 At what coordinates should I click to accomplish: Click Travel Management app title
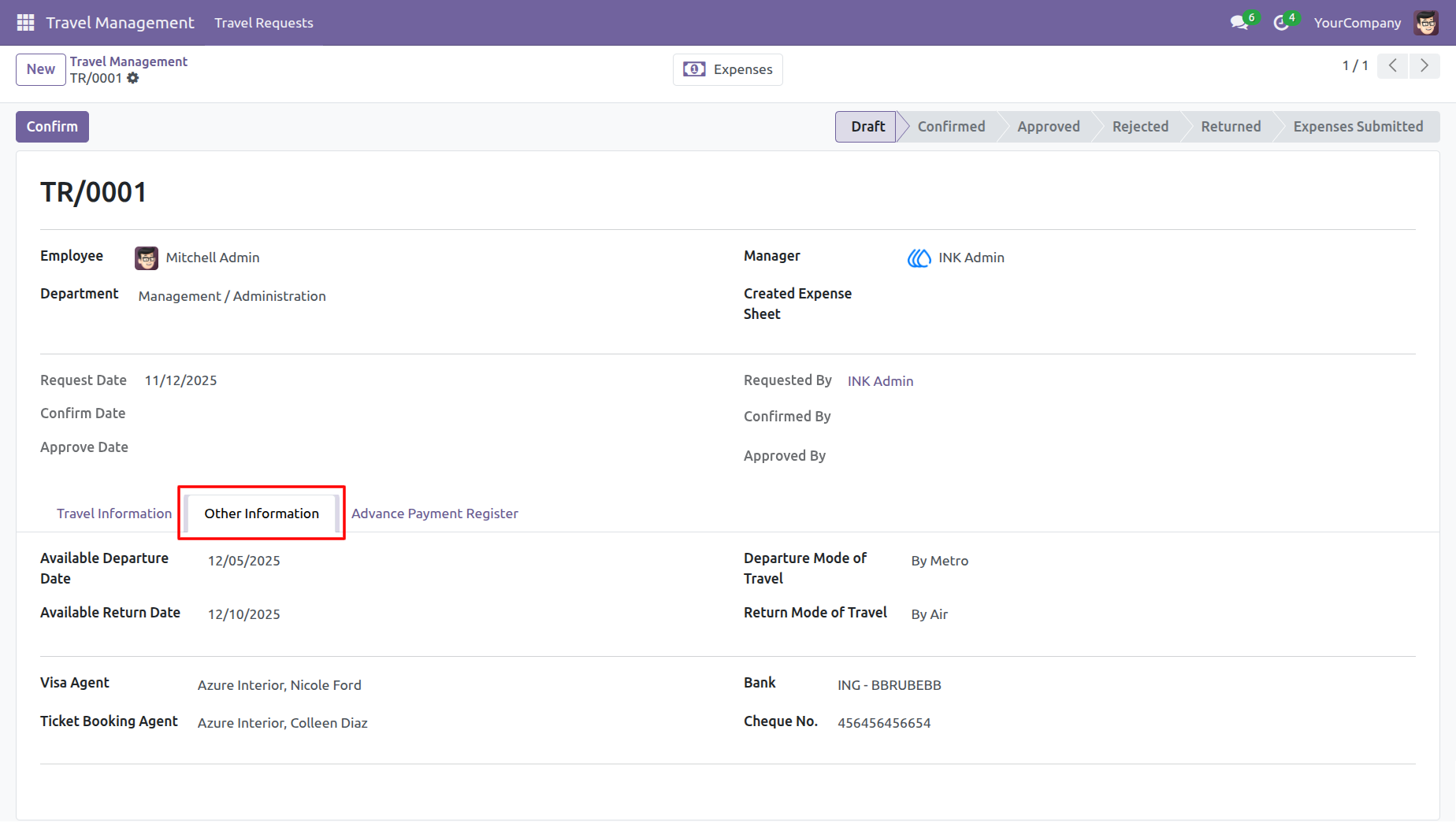(120, 23)
